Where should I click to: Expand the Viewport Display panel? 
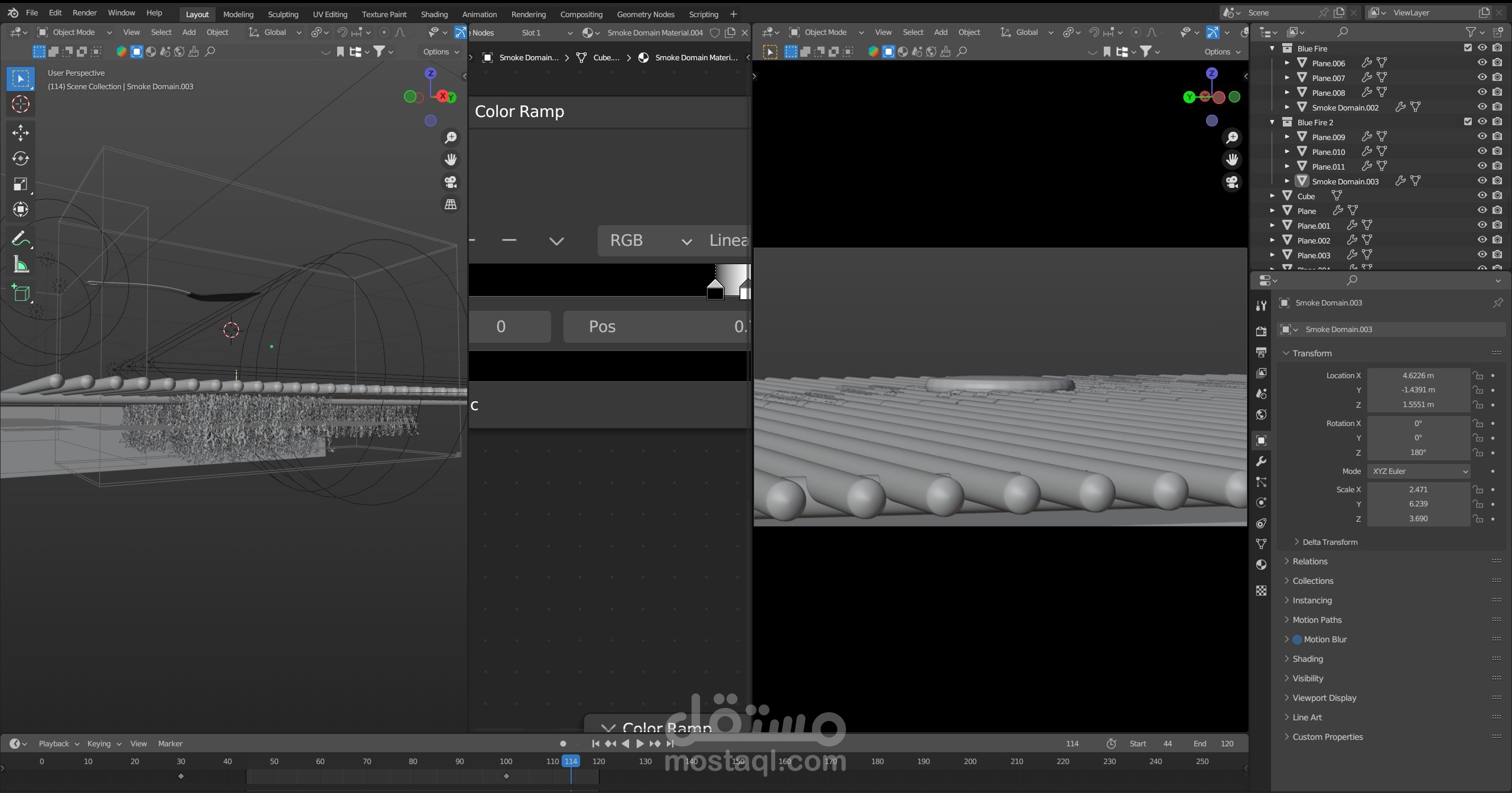1324,698
